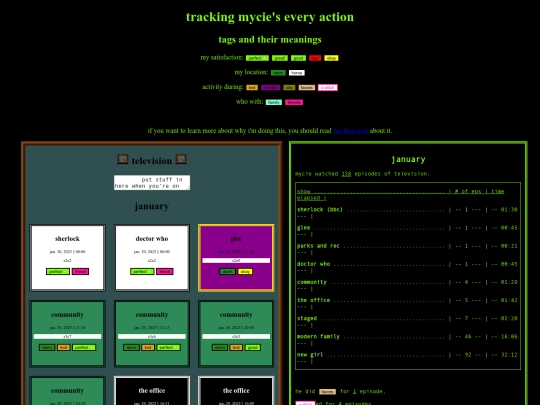540x405 pixels.
Task: Click the notes textarea under television heading
Action: [x=152, y=183]
